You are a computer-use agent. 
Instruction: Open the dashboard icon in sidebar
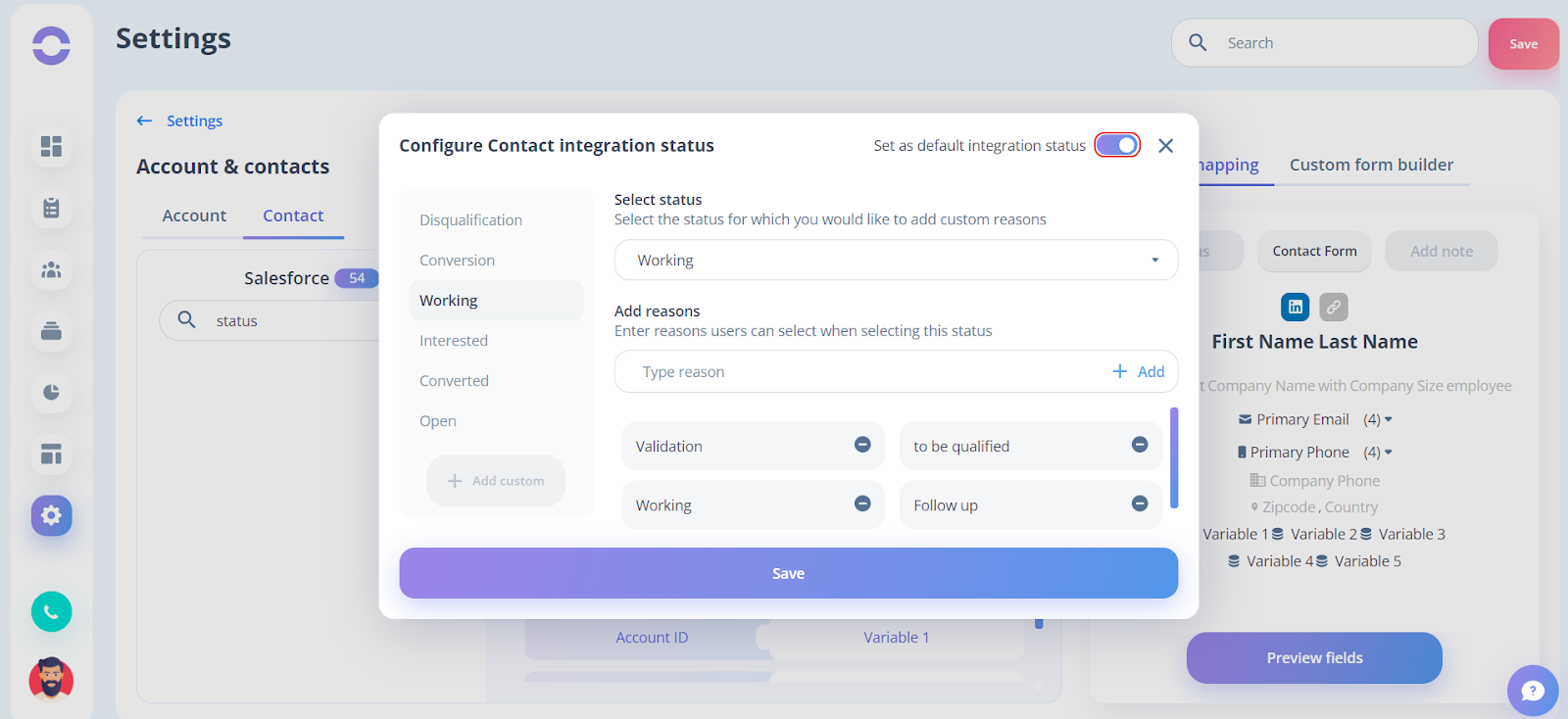(x=51, y=146)
